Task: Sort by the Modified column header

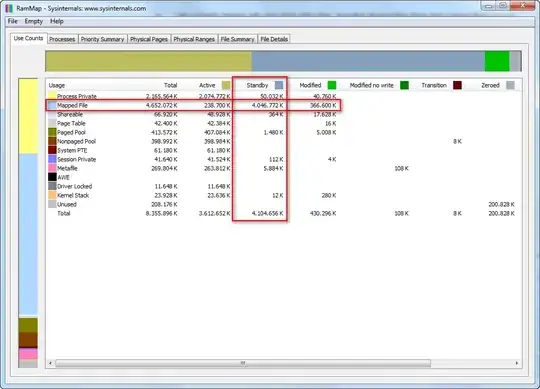Action: pyautogui.click(x=310, y=85)
